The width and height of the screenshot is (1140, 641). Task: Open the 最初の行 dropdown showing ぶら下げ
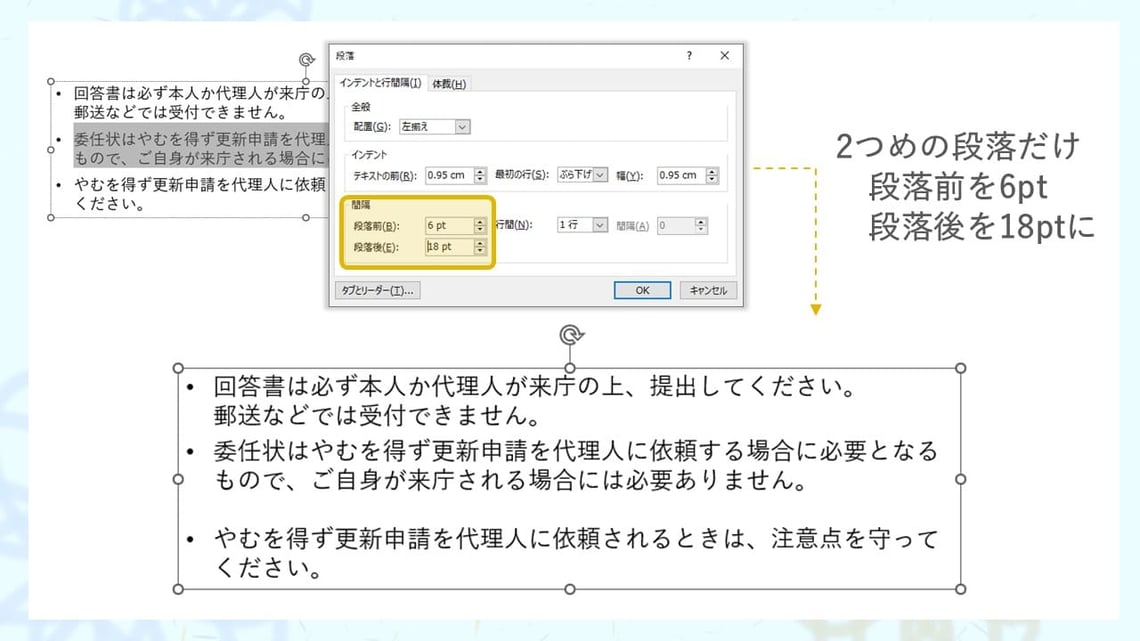tap(602, 175)
